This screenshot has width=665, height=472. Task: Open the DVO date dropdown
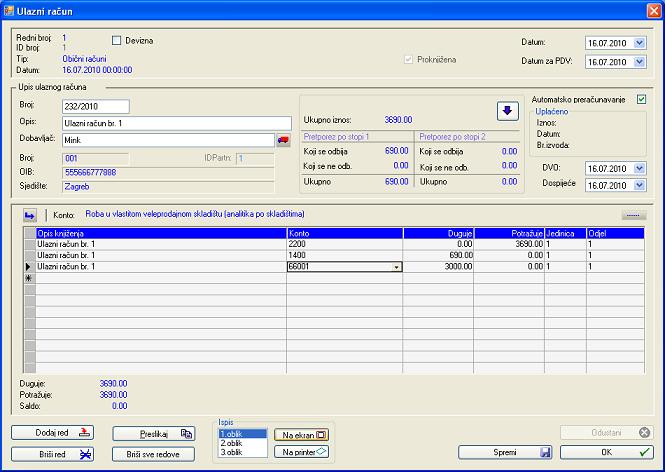640,168
